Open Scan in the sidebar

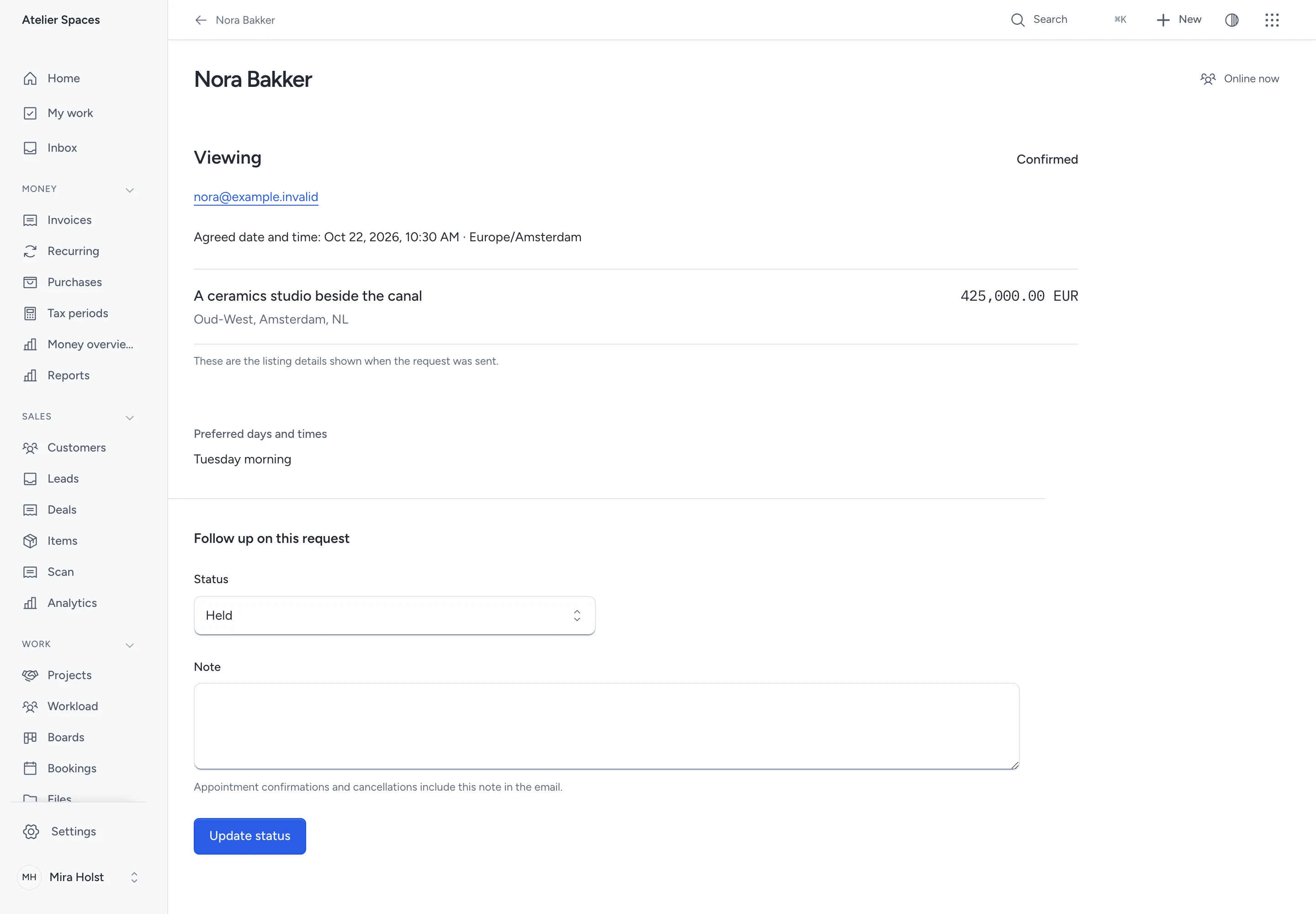pos(61,572)
